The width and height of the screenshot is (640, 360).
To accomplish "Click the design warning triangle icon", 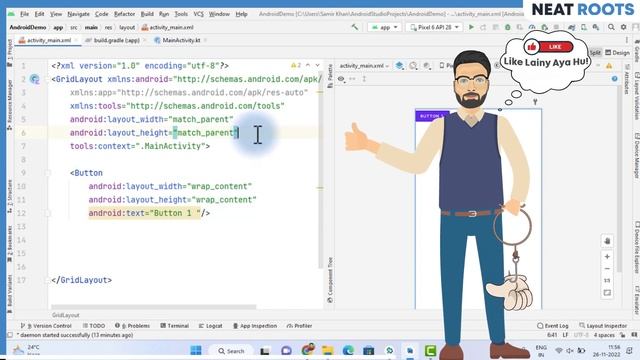I will tap(609, 66).
